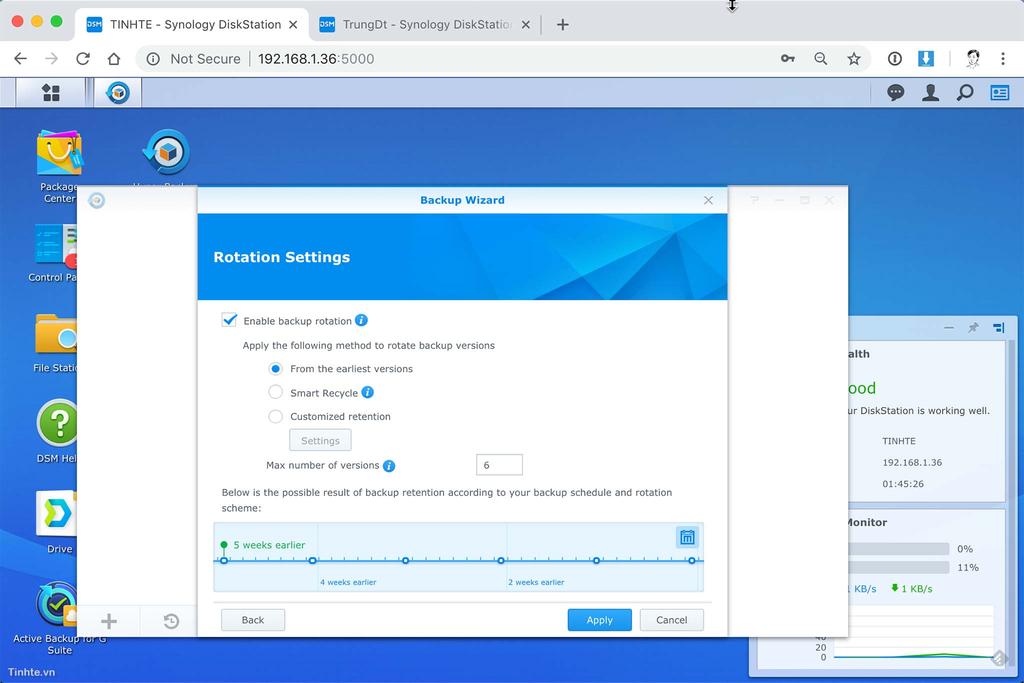Screen dimensions: 1024x683
Task: Open a new browser tab
Action: [x=562, y=25]
